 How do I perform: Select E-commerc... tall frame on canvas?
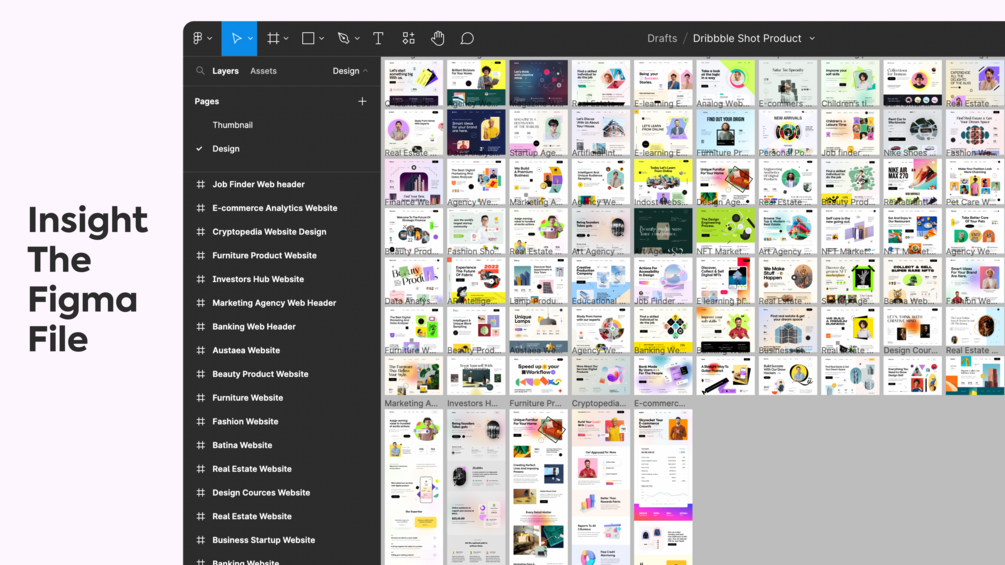coord(663,487)
